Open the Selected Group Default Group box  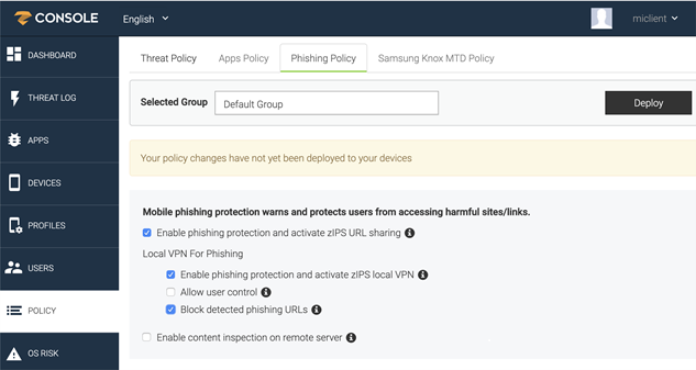point(326,103)
